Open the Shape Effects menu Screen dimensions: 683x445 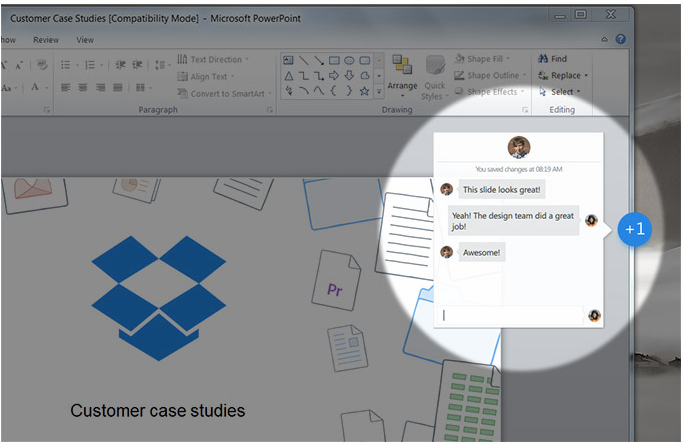pyautogui.click(x=489, y=92)
